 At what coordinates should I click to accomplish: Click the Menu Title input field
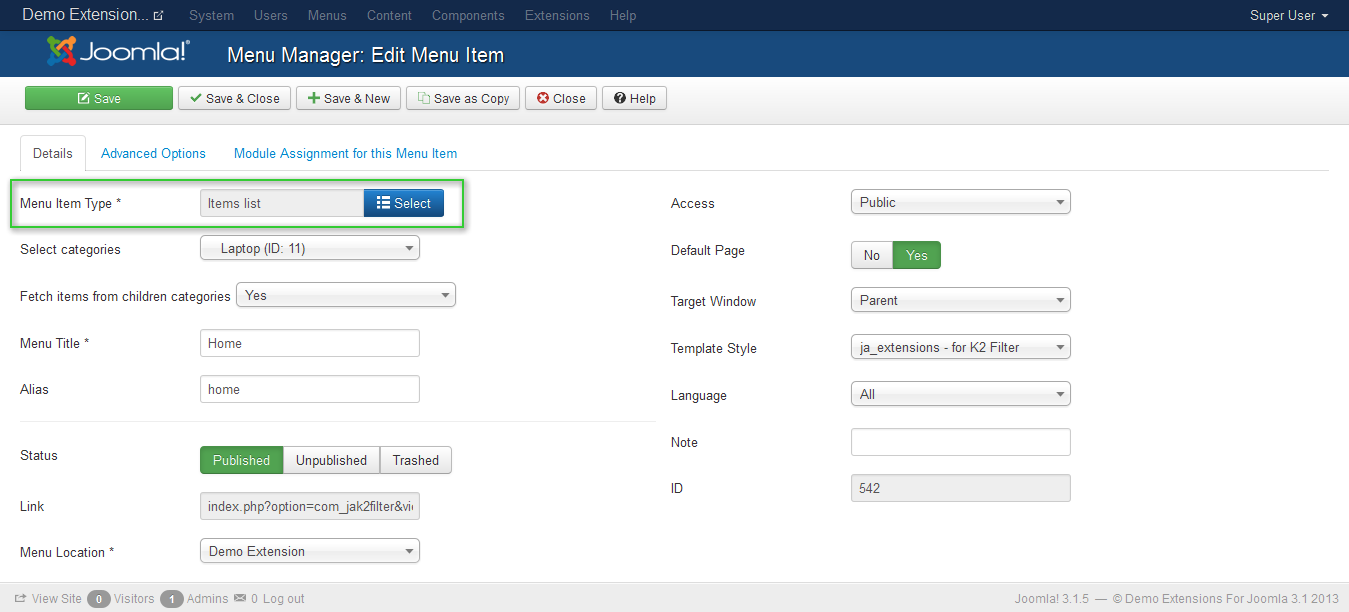tap(310, 343)
